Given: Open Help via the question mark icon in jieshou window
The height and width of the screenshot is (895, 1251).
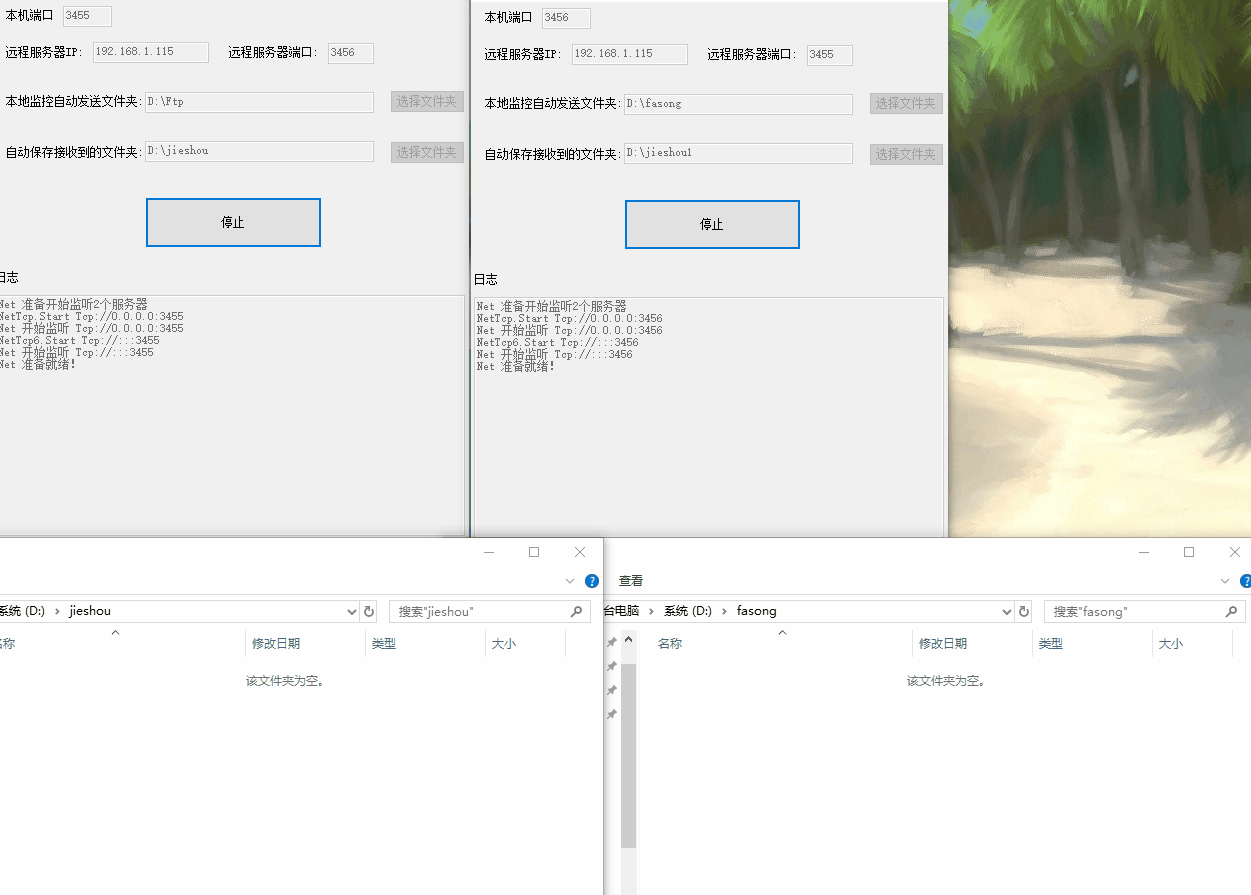Looking at the screenshot, I should tap(591, 580).
